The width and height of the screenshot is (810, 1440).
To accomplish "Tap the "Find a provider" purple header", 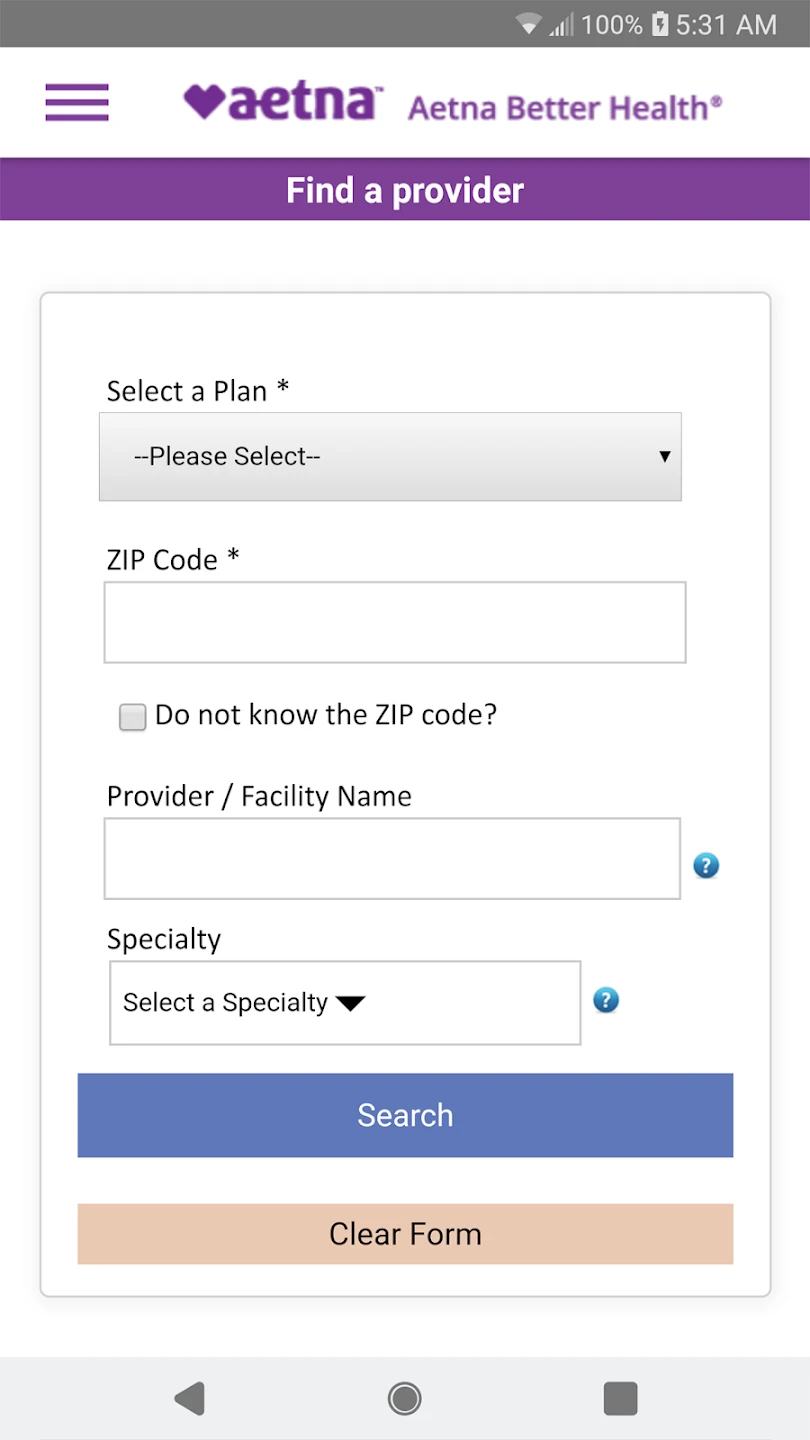I will (405, 190).
